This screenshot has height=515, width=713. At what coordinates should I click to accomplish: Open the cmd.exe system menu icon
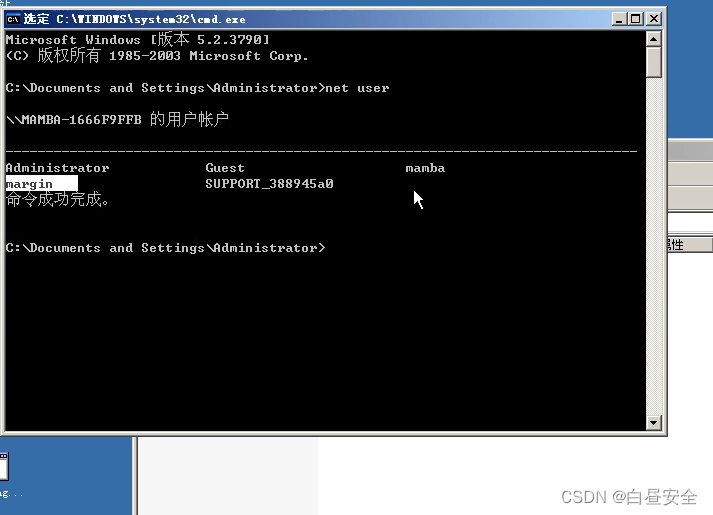[x=13, y=19]
